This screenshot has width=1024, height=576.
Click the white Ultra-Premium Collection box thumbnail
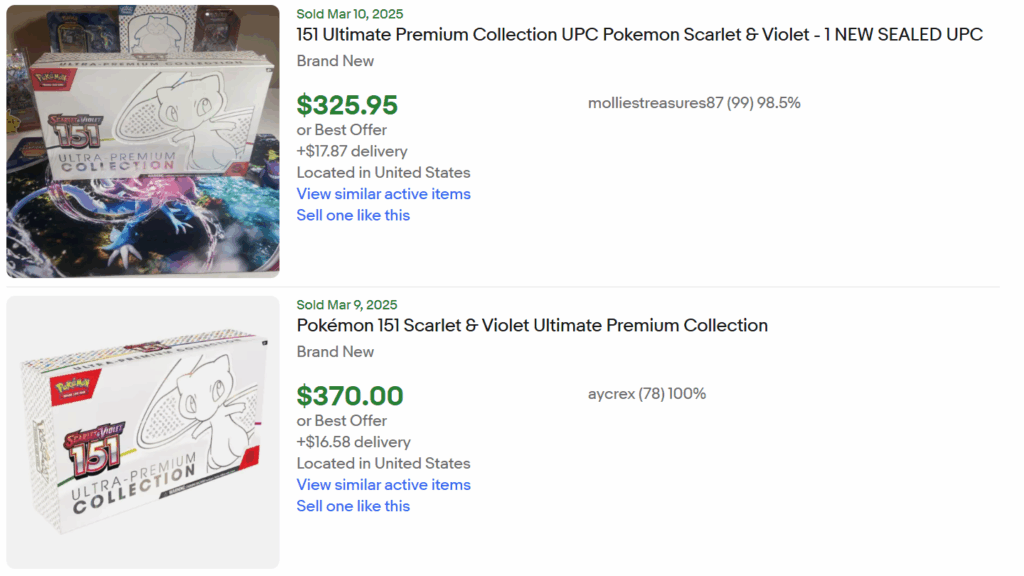(142, 430)
